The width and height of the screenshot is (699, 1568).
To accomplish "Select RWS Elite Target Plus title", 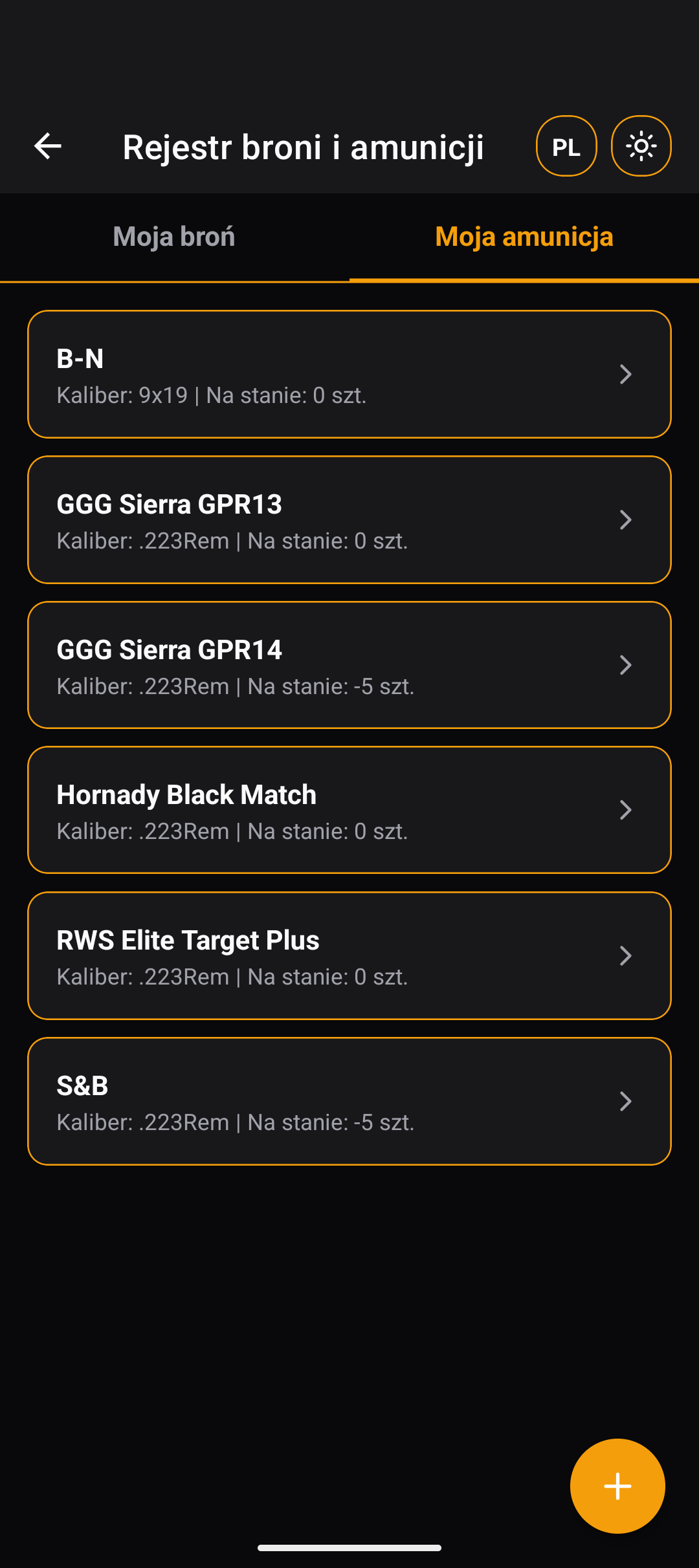I will pos(188,941).
